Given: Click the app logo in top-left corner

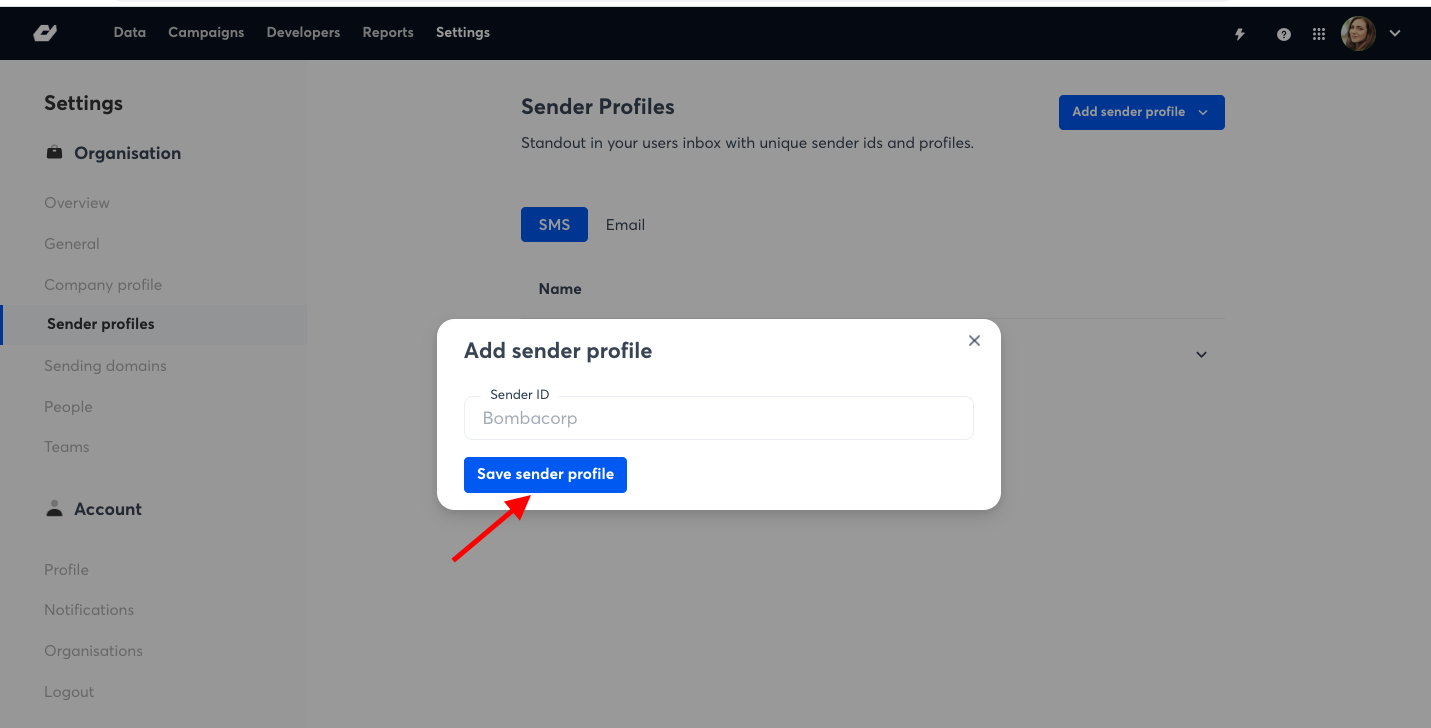Looking at the screenshot, I should point(45,33).
